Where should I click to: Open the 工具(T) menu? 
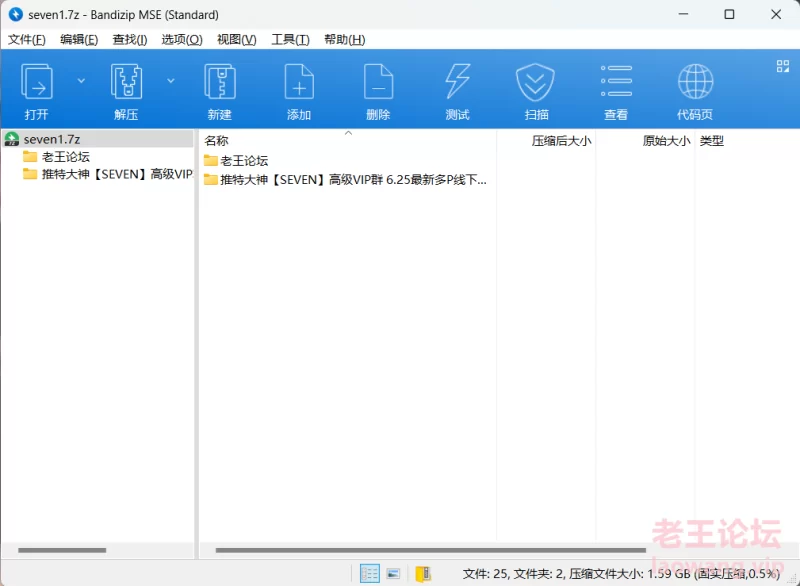pos(290,39)
